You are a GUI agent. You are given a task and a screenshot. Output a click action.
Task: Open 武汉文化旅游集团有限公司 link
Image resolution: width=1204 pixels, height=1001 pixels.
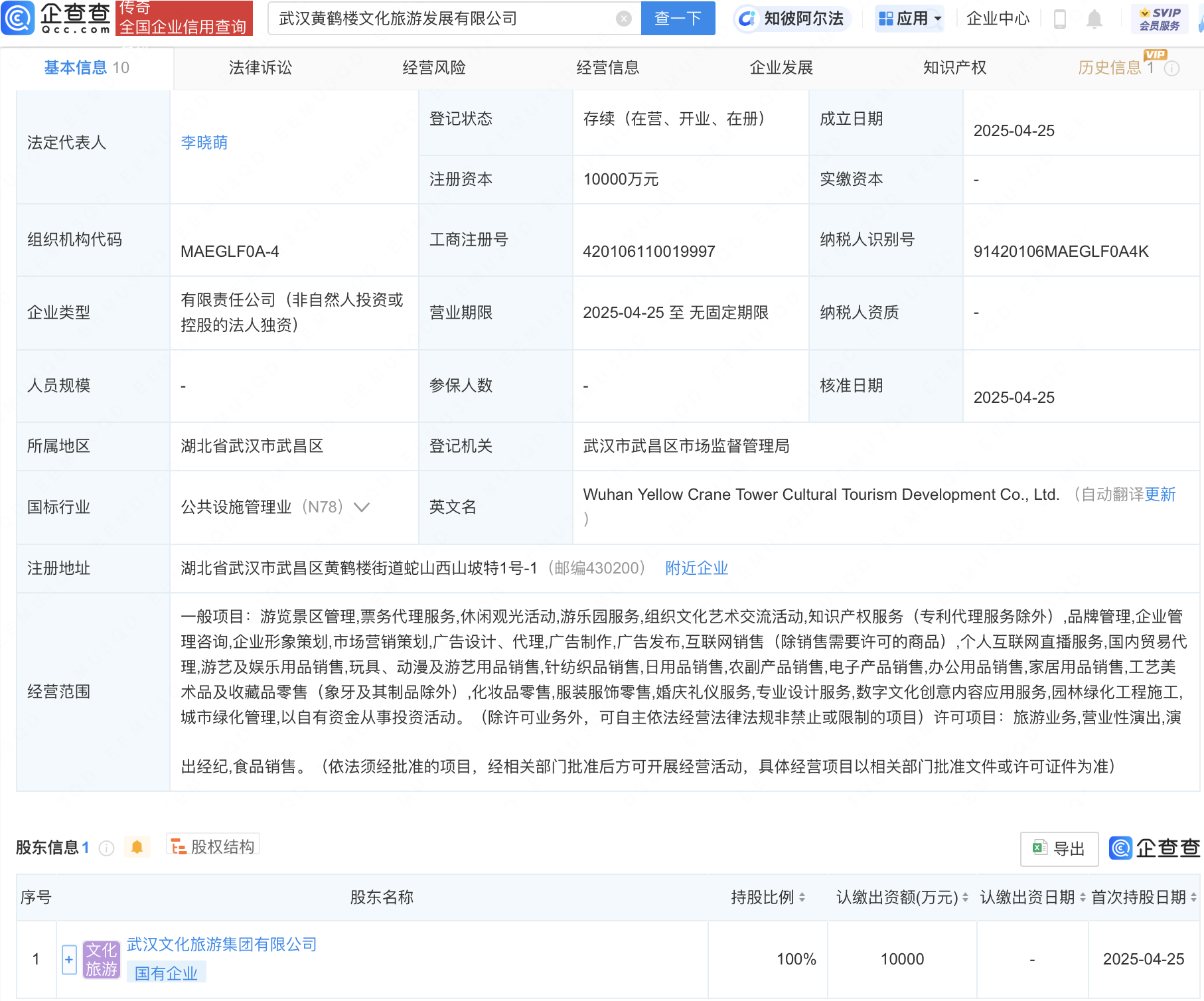[x=222, y=945]
